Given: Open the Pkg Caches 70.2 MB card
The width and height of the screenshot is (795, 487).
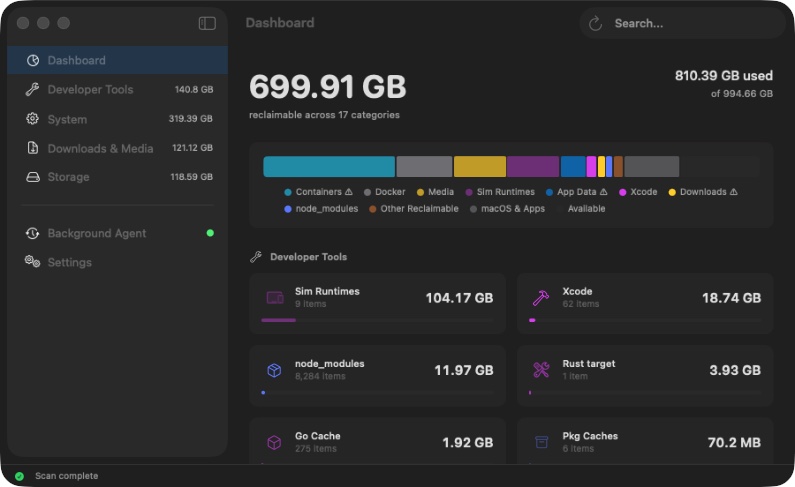Looking at the screenshot, I should [x=645, y=440].
